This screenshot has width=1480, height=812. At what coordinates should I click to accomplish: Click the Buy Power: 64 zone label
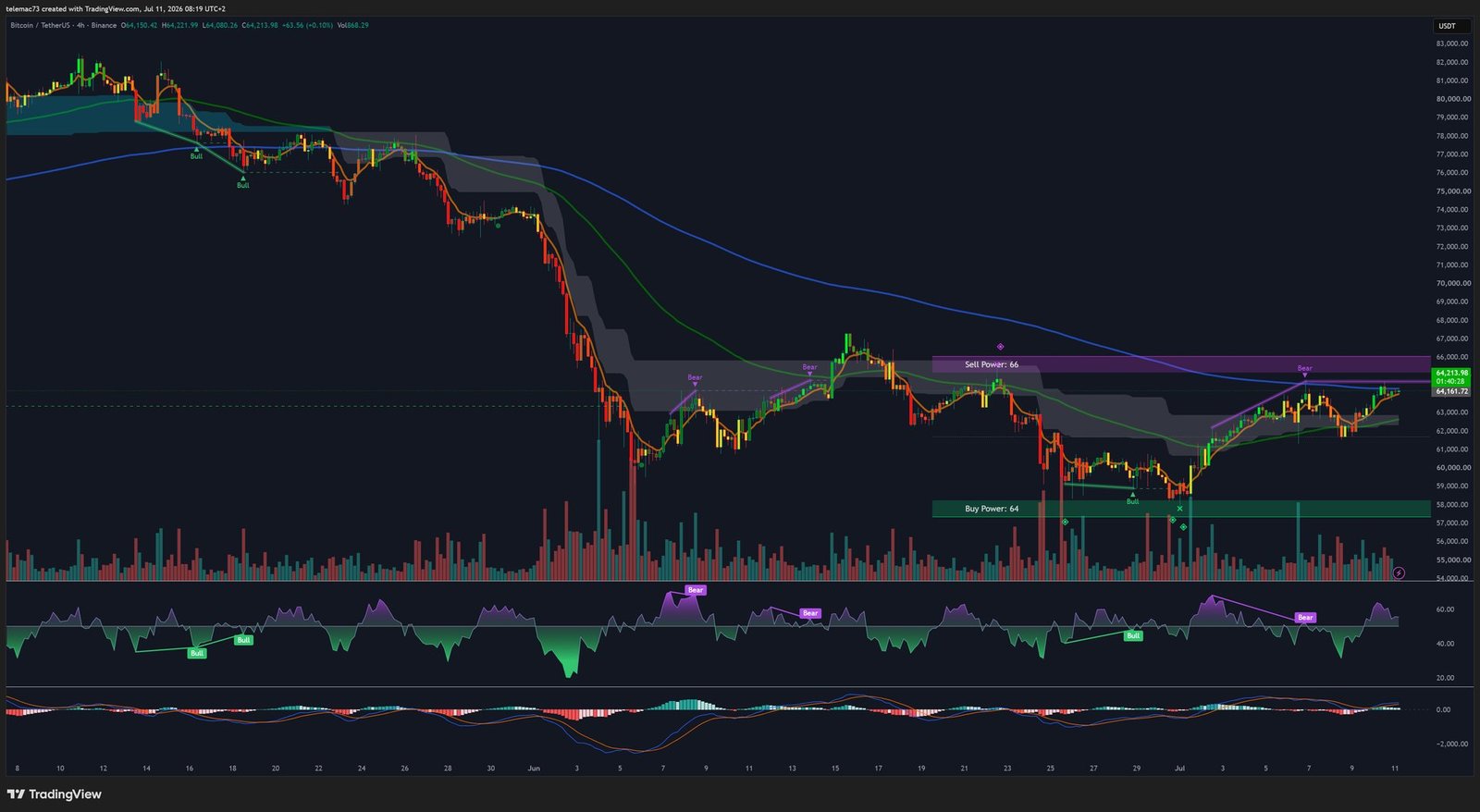pos(992,509)
